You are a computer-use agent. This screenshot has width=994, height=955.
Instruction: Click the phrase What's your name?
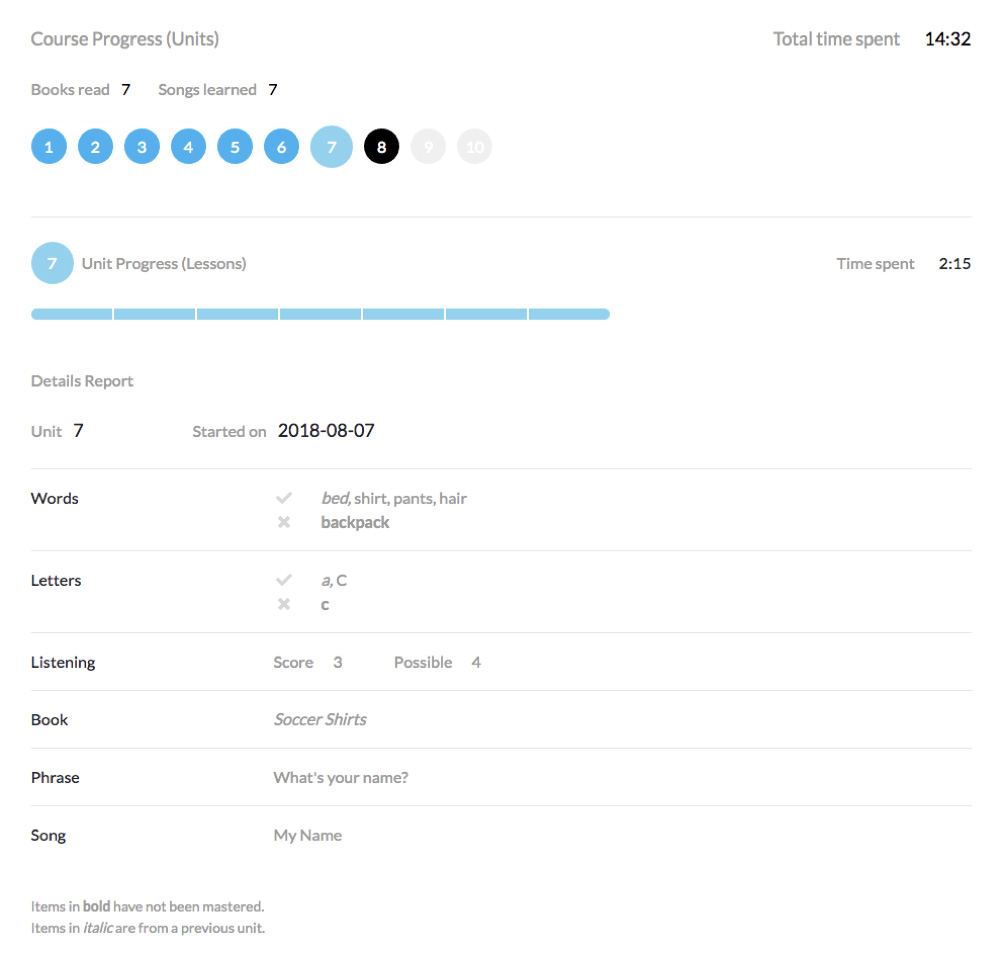[x=341, y=777]
